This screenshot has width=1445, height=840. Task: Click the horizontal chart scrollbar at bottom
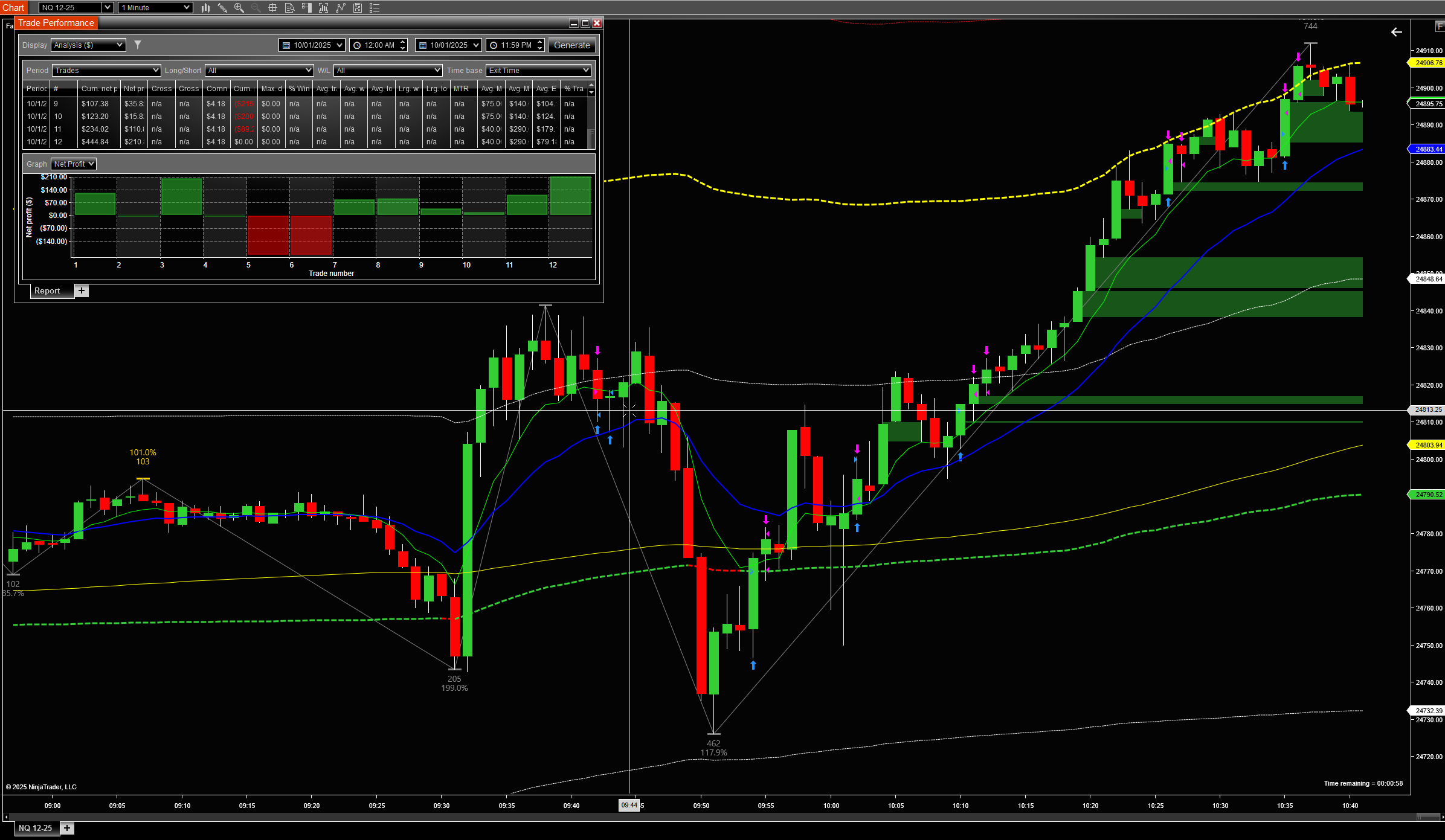click(719, 817)
